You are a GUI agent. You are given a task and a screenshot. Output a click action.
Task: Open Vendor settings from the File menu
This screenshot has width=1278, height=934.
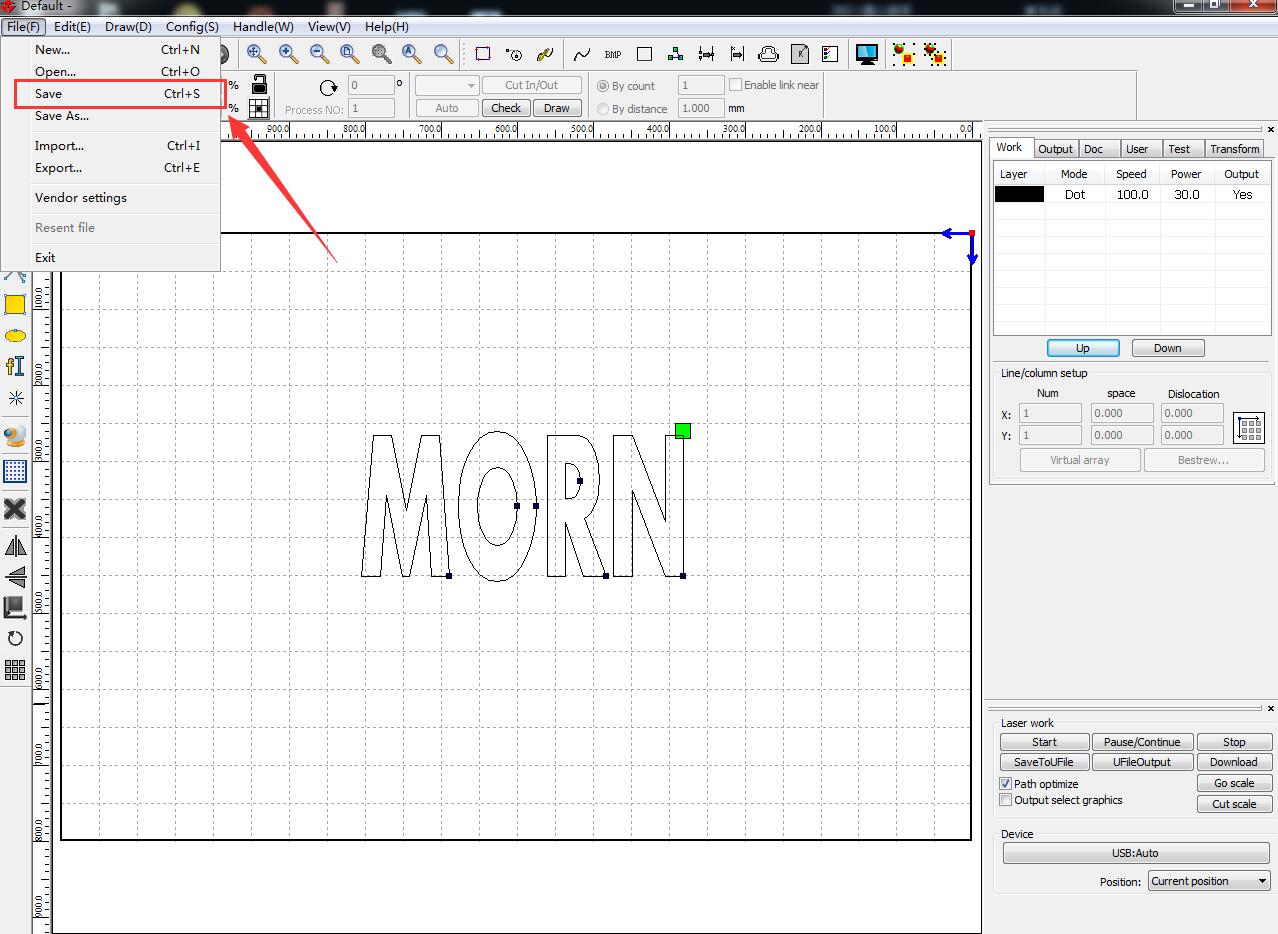pyautogui.click(x=110, y=198)
